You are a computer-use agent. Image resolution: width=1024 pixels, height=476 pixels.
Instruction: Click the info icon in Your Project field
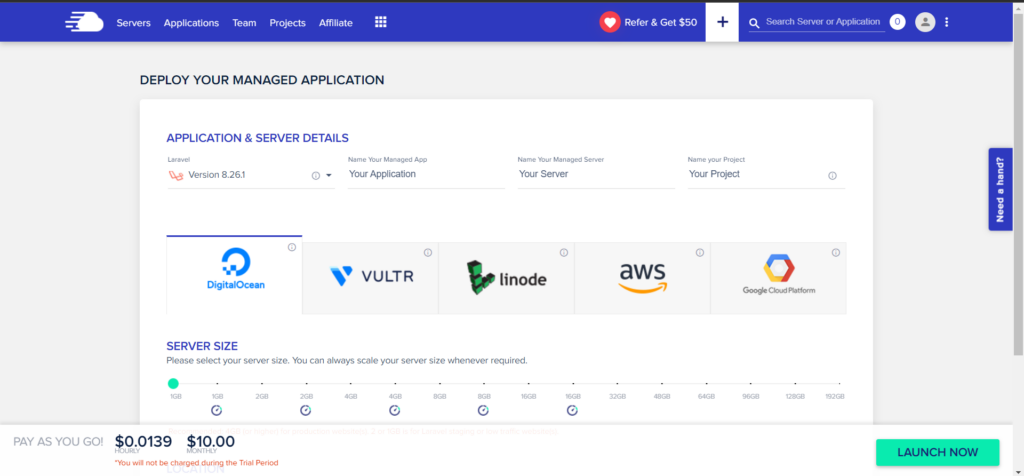[x=832, y=176]
